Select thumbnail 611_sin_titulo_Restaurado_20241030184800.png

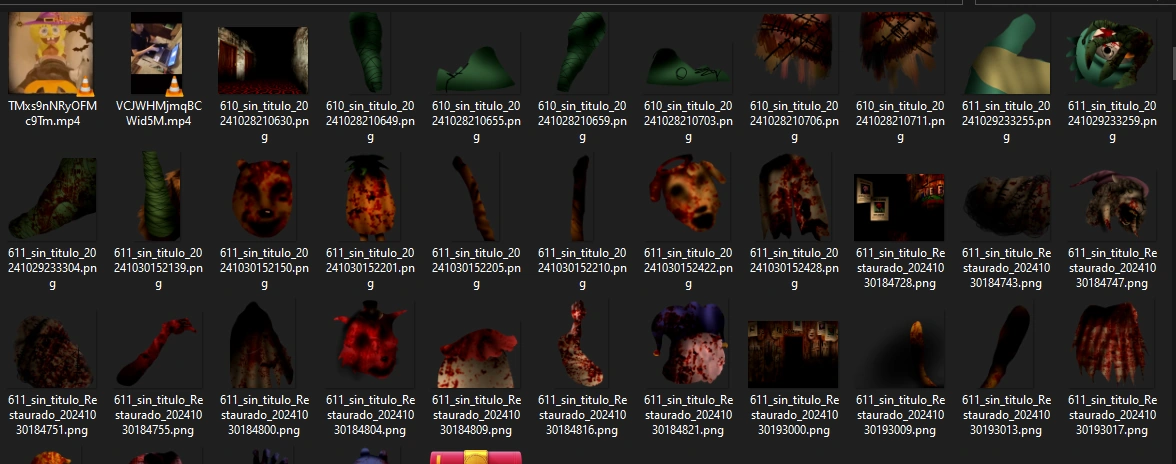pos(264,346)
